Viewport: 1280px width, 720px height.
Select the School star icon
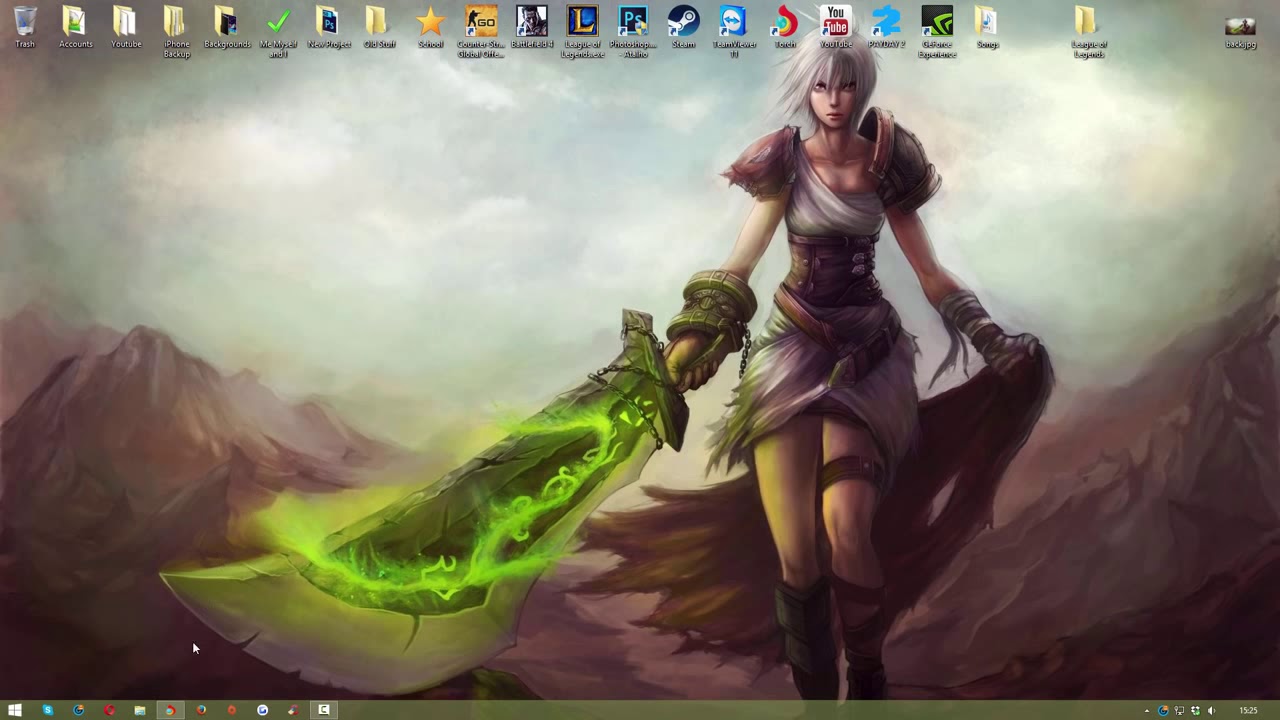430,27
